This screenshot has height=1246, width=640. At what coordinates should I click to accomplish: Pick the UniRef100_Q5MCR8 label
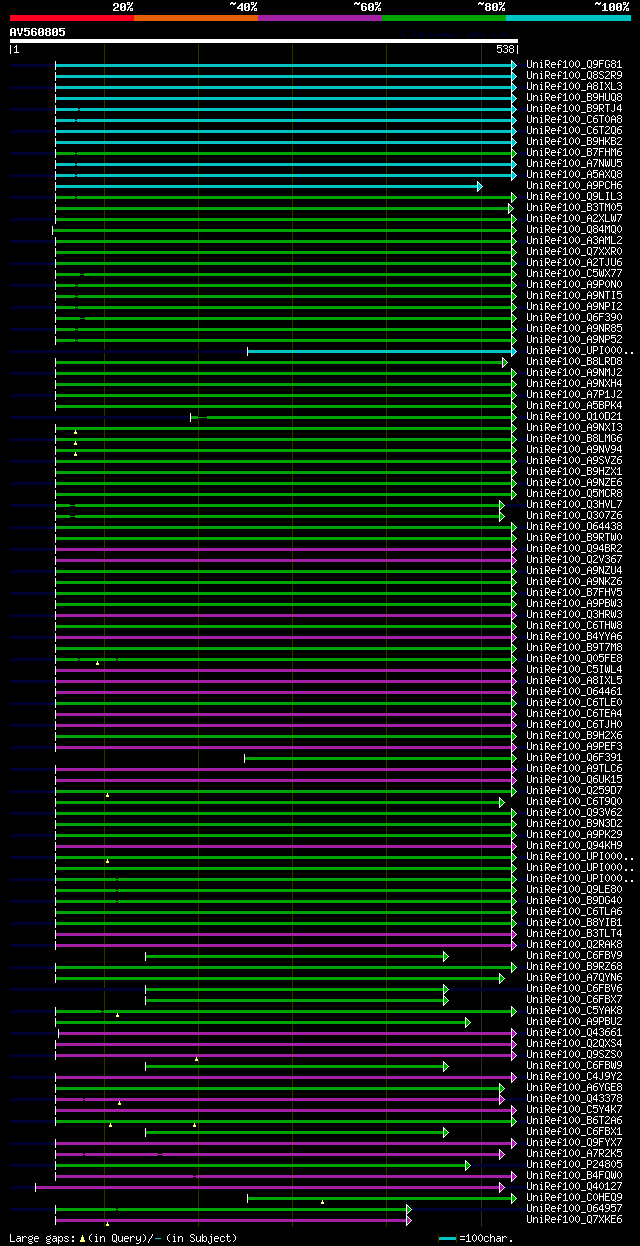click(574, 494)
